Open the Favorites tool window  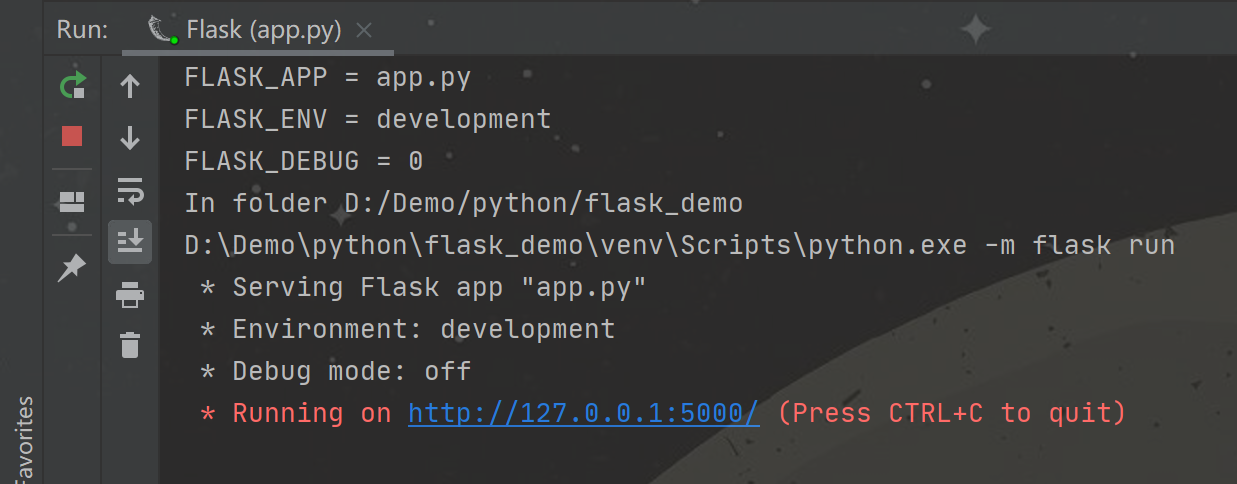(x=24, y=440)
